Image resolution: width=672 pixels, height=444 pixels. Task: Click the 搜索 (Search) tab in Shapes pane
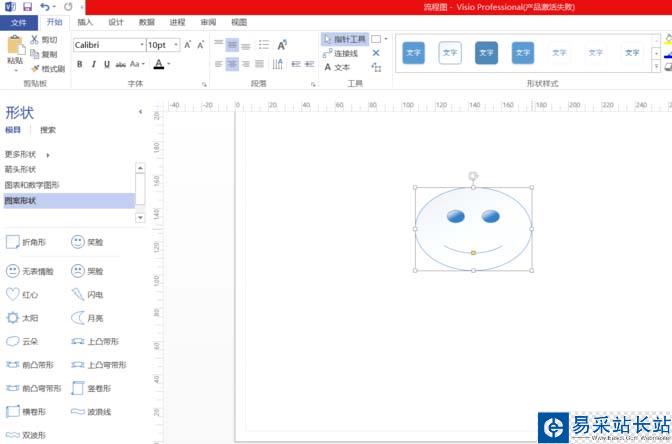coord(48,130)
